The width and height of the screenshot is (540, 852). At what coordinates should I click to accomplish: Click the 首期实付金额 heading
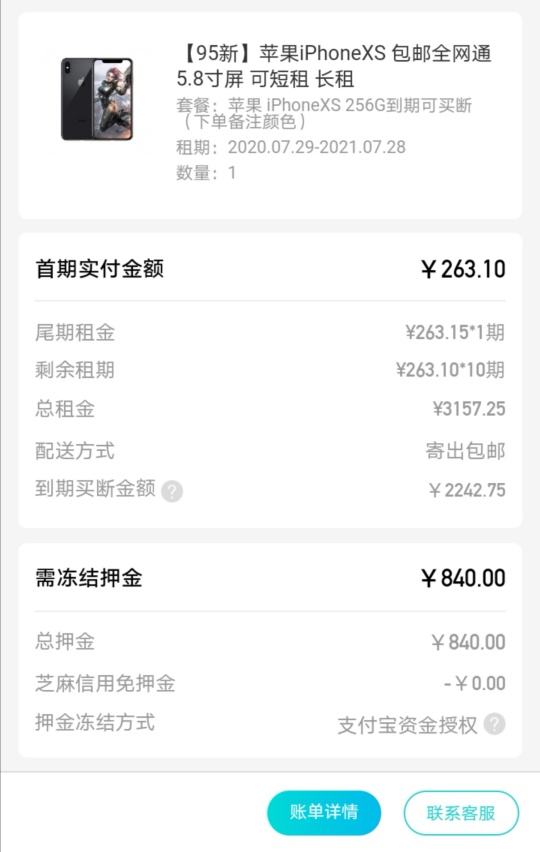point(99,268)
